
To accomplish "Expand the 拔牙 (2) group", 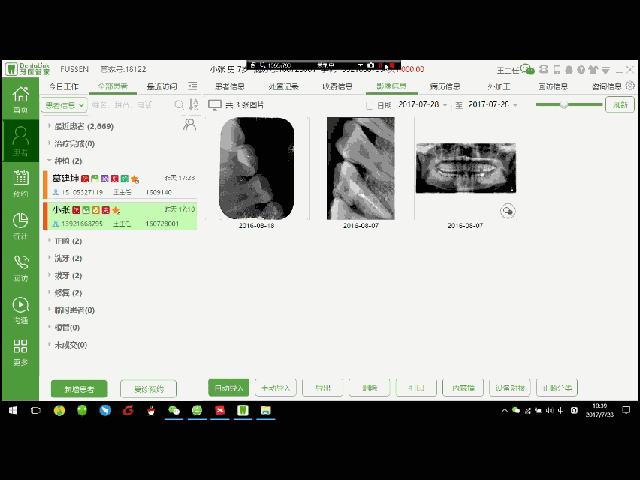I will 49,275.
